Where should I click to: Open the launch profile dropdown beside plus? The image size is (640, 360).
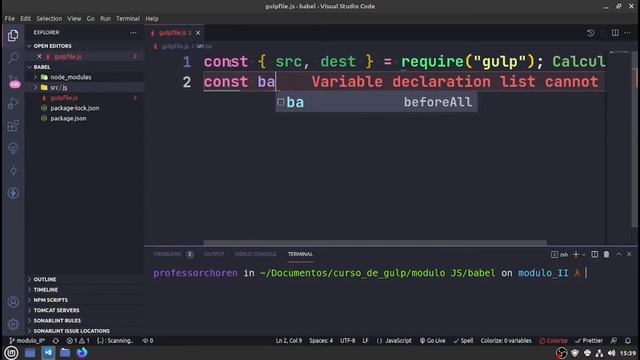click(584, 255)
